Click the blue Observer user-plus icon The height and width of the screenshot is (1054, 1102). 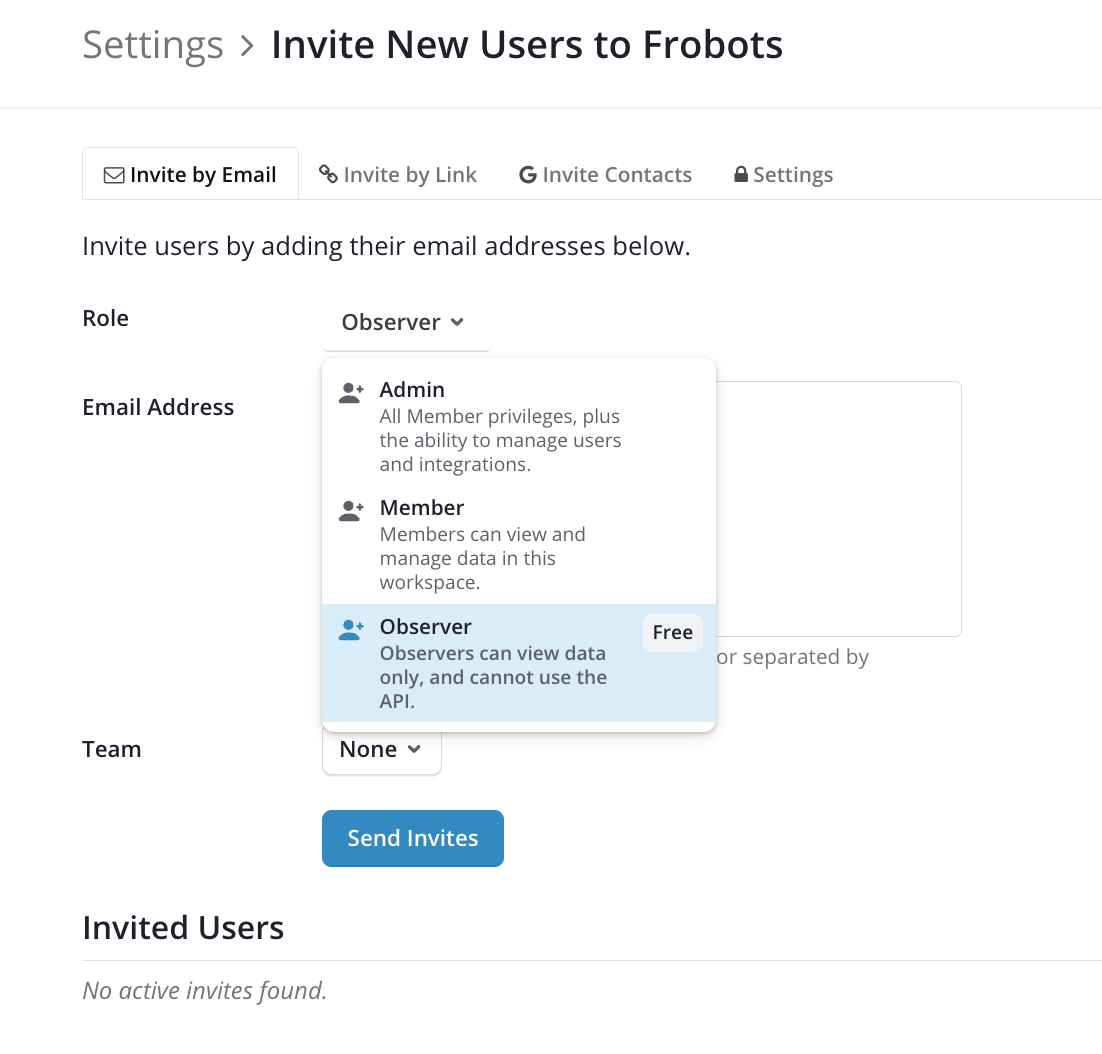point(351,630)
